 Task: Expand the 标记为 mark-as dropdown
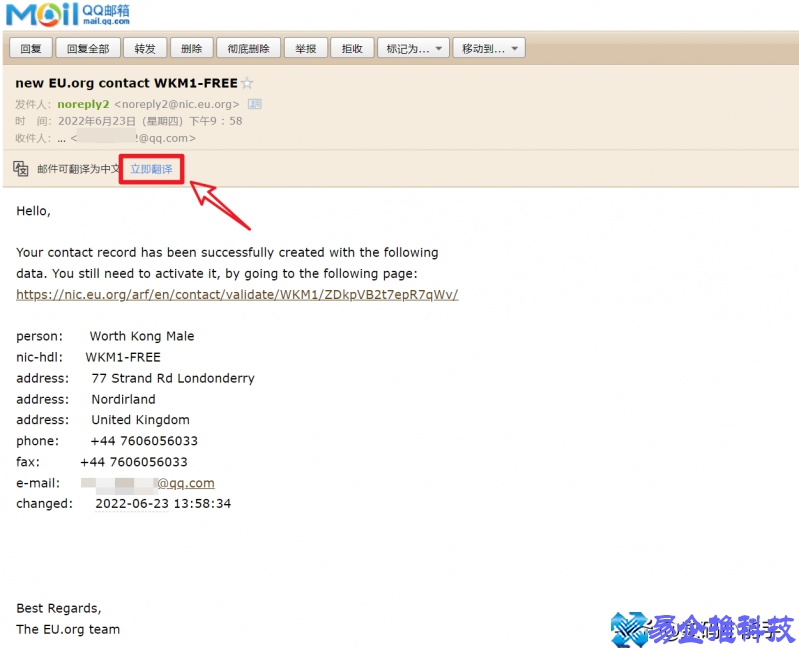coord(413,48)
